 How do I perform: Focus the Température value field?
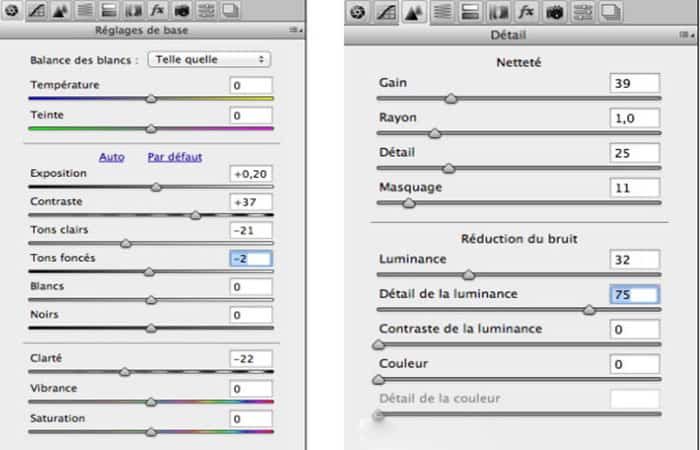point(251,85)
